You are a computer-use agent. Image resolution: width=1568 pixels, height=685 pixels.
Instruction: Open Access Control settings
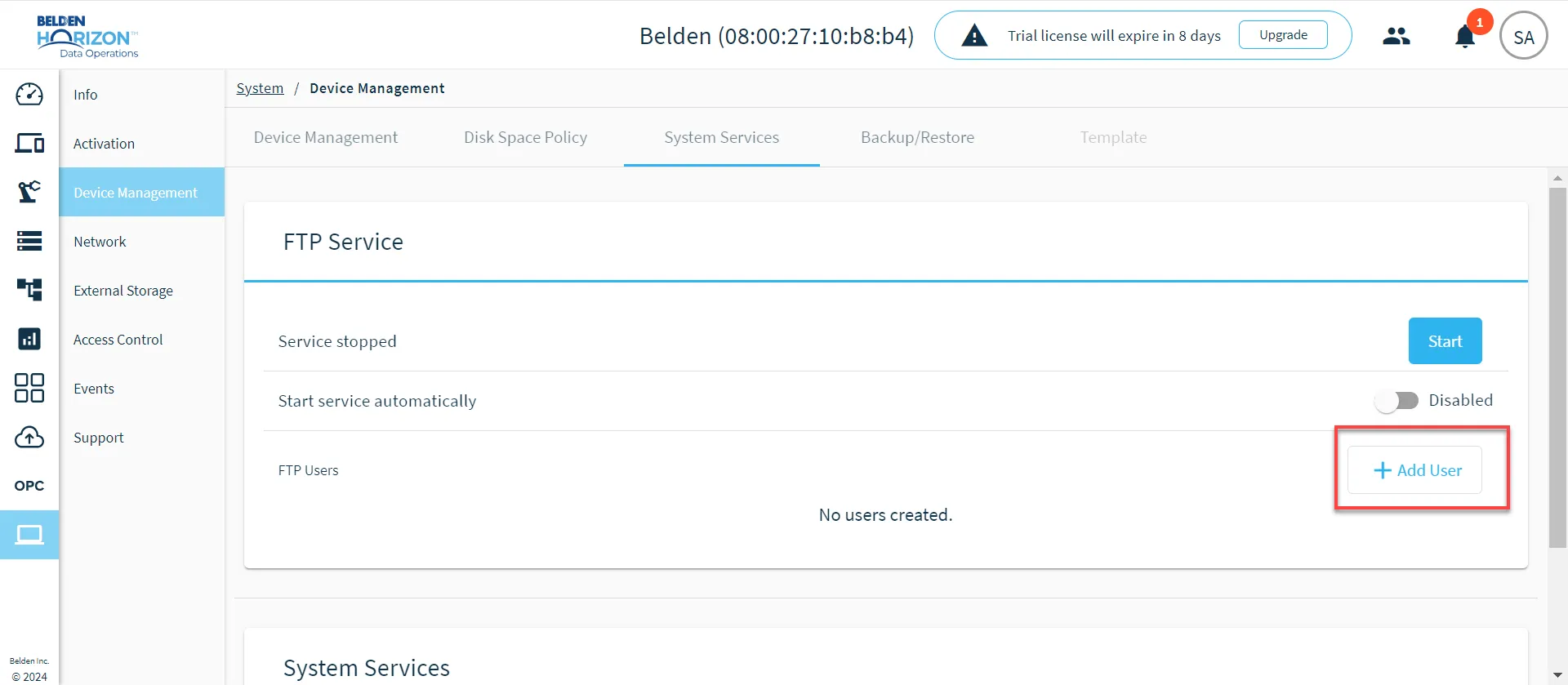tap(142, 340)
